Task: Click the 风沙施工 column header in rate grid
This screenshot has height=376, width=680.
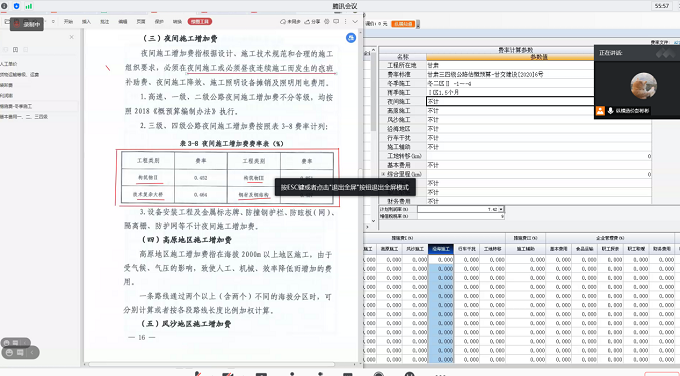Action: 415,249
